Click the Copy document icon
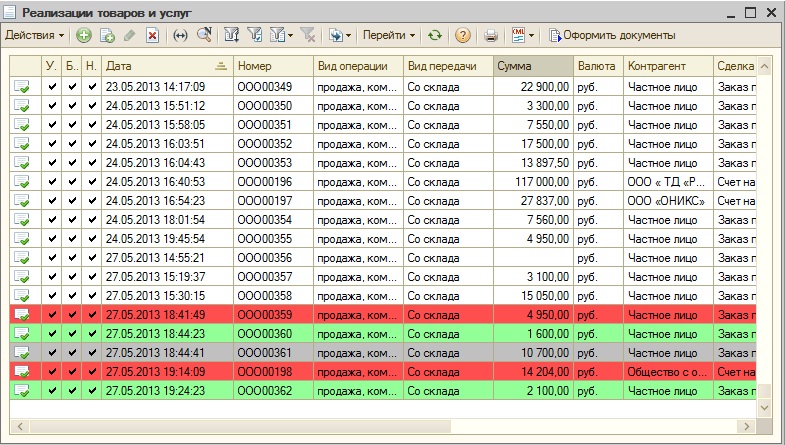This screenshot has height=445, width=785. (107, 36)
